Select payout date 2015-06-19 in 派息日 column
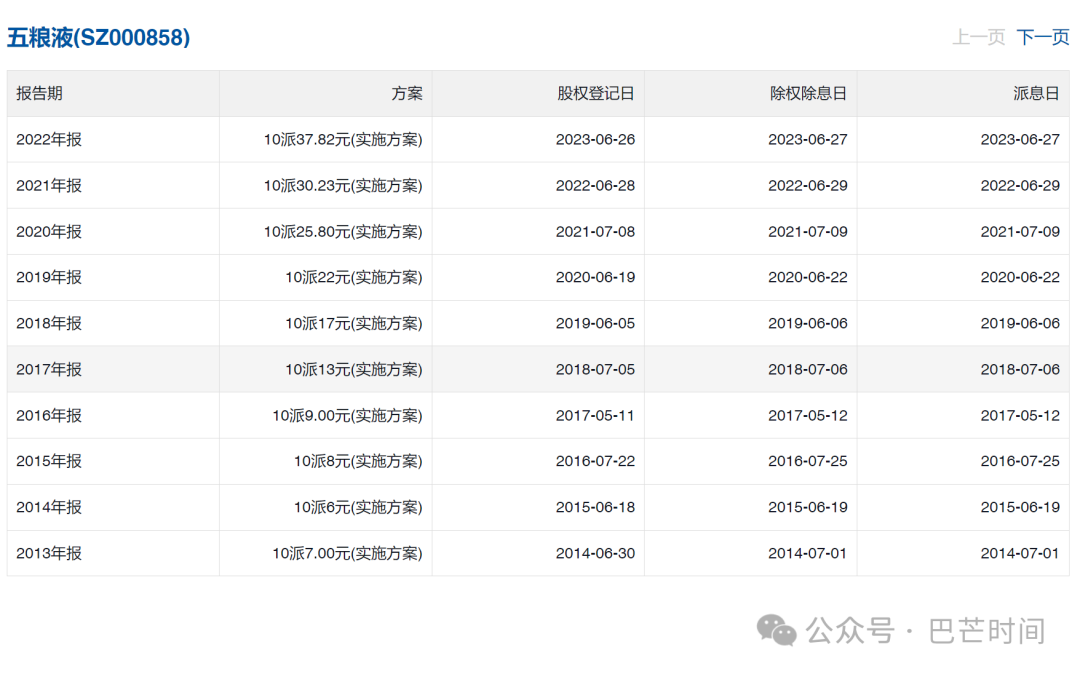 (x=1020, y=507)
